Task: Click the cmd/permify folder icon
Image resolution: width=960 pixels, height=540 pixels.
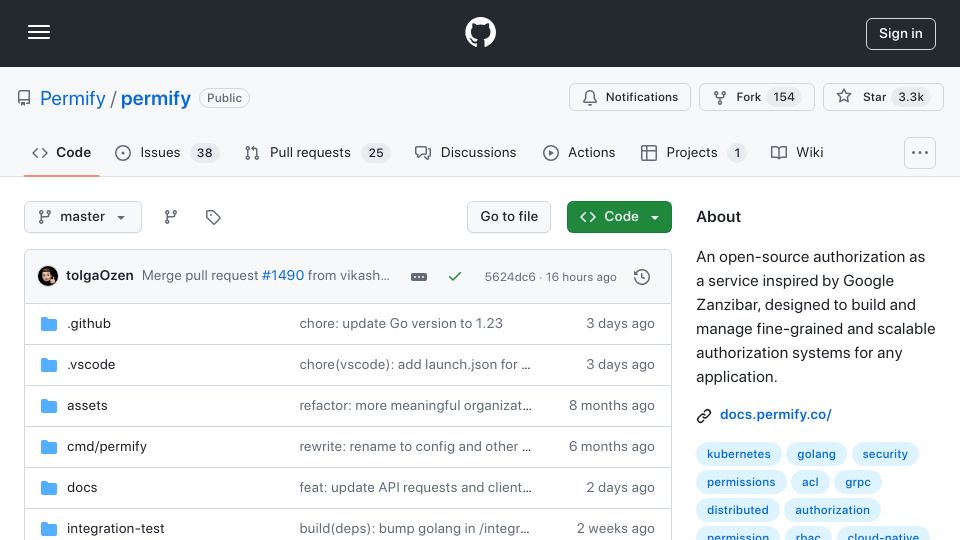Action: point(49,447)
